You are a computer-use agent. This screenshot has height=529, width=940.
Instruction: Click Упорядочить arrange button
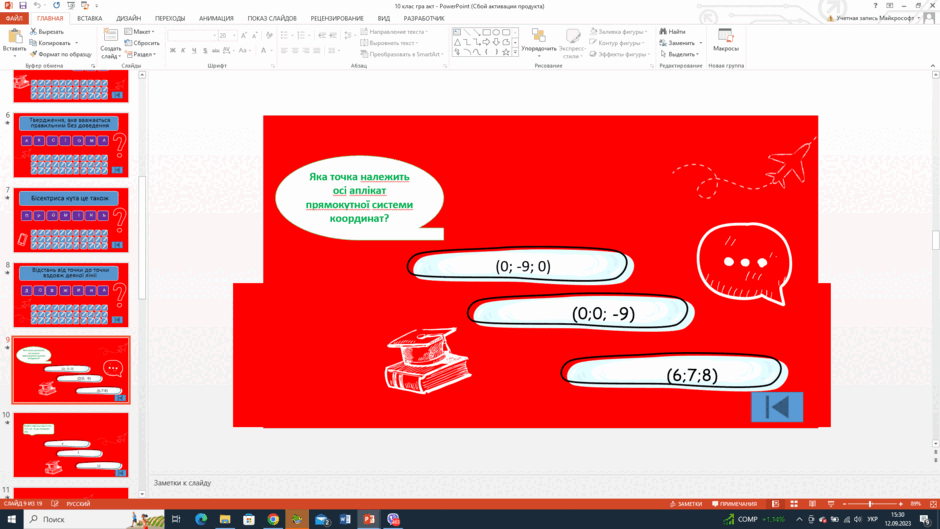point(538,43)
